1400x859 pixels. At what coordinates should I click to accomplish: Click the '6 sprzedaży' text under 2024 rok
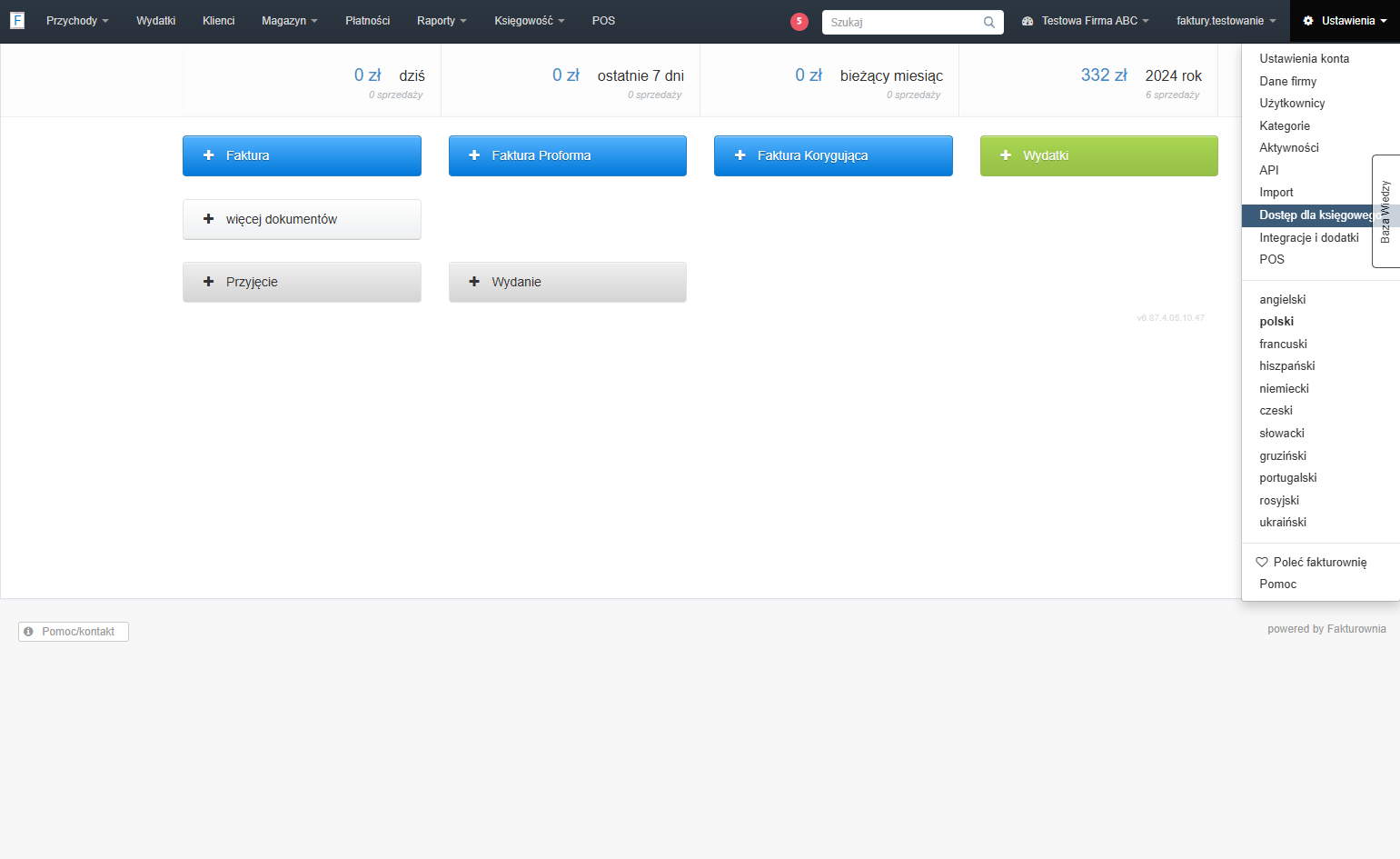click(x=1172, y=95)
